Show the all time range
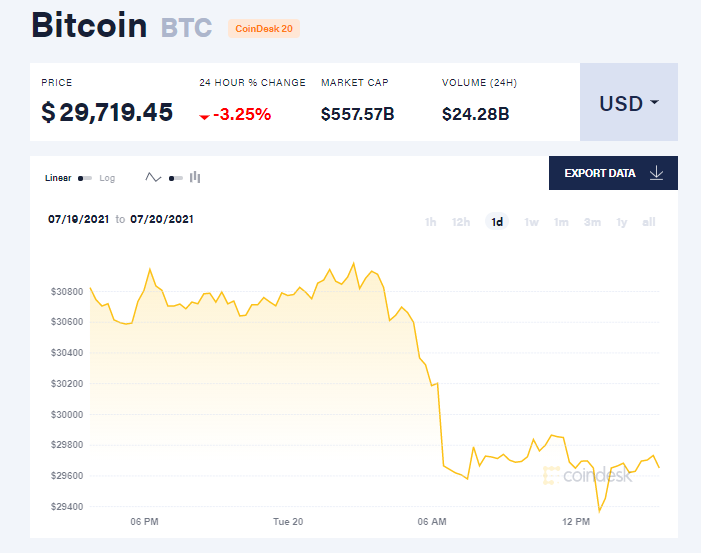 coord(649,222)
